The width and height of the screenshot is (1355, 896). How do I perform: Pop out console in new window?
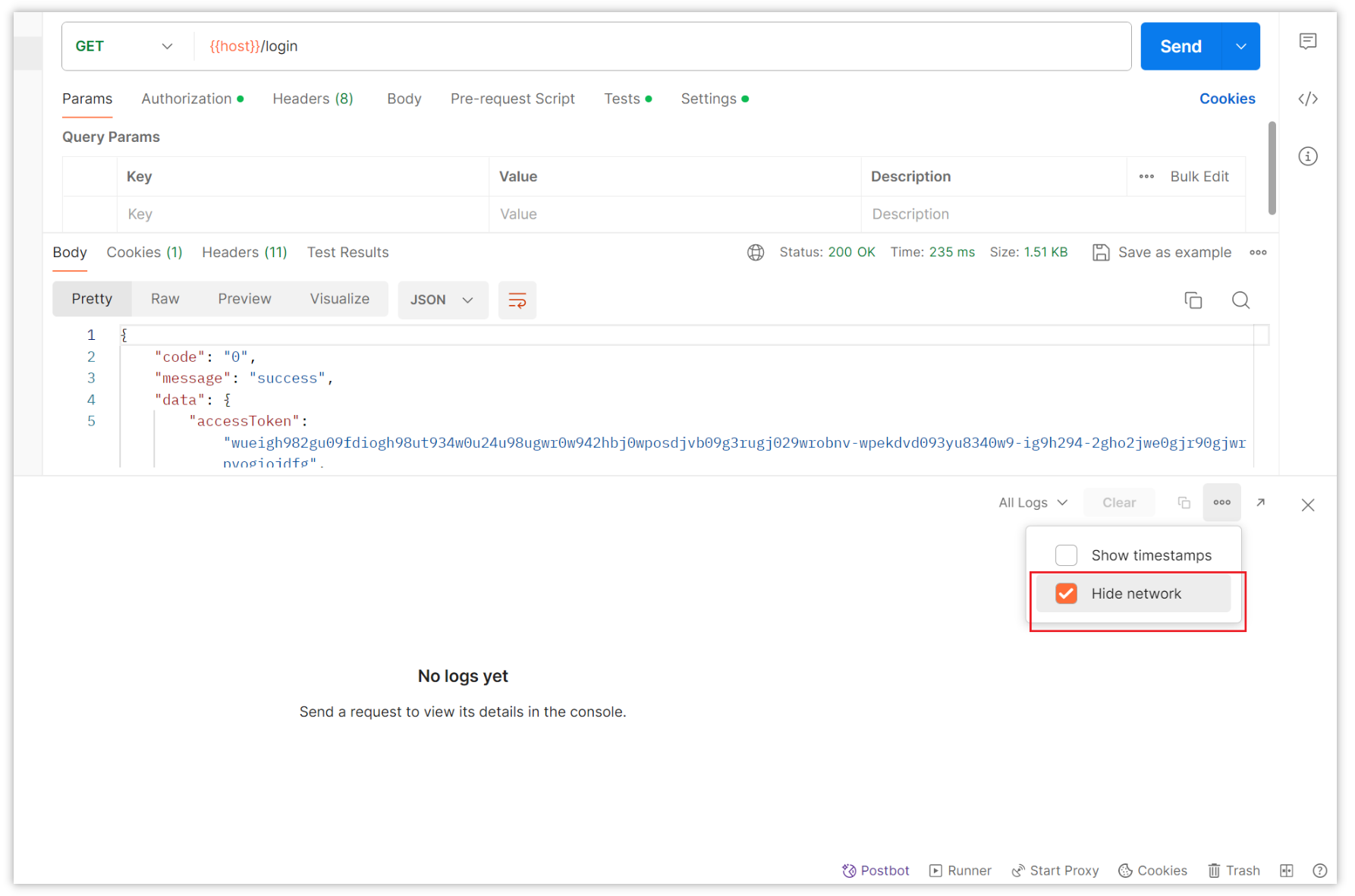click(x=1260, y=503)
